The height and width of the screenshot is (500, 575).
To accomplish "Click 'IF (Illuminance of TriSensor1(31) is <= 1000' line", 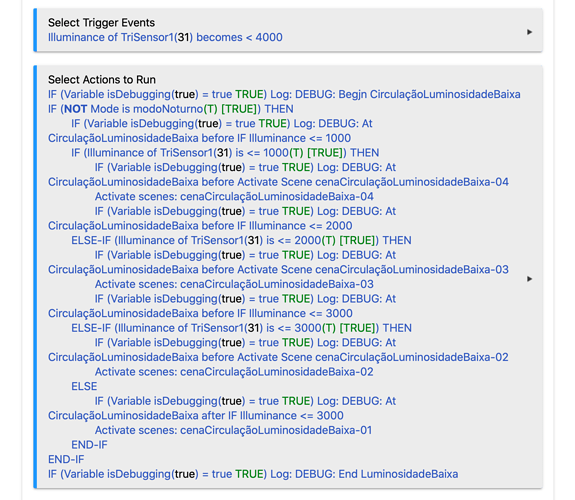I will [x=225, y=153].
